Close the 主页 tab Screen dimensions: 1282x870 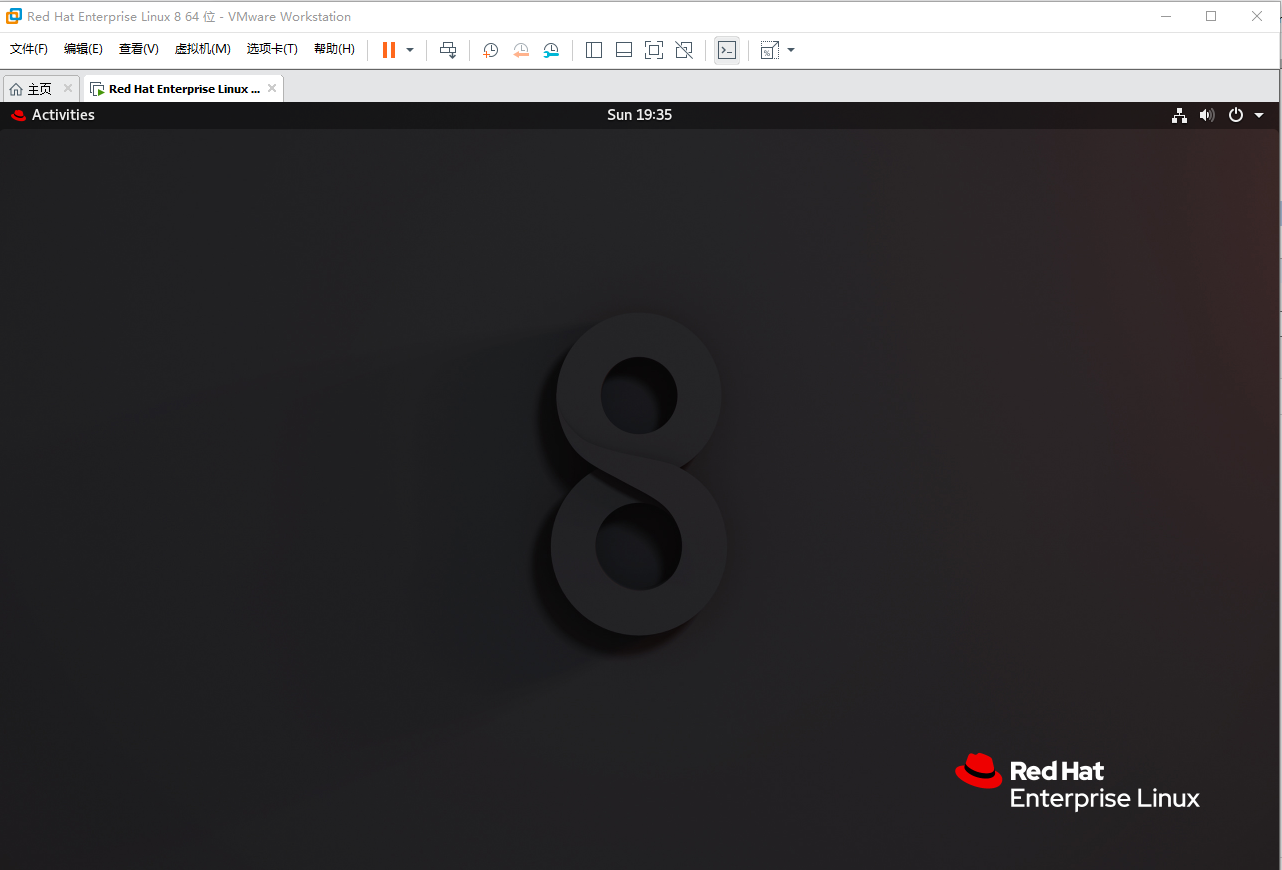[x=68, y=88]
